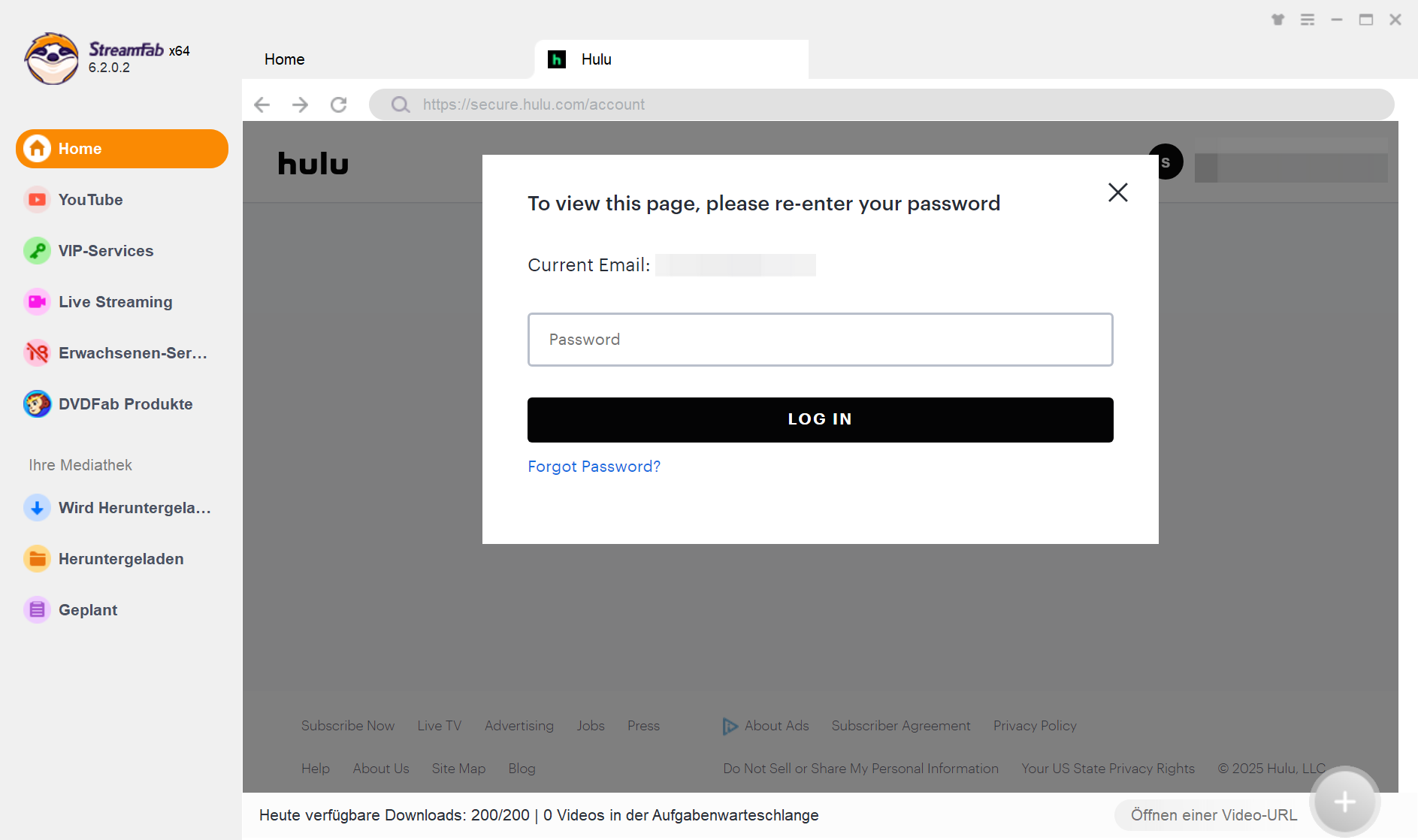Click the URL address bar

coord(881,104)
